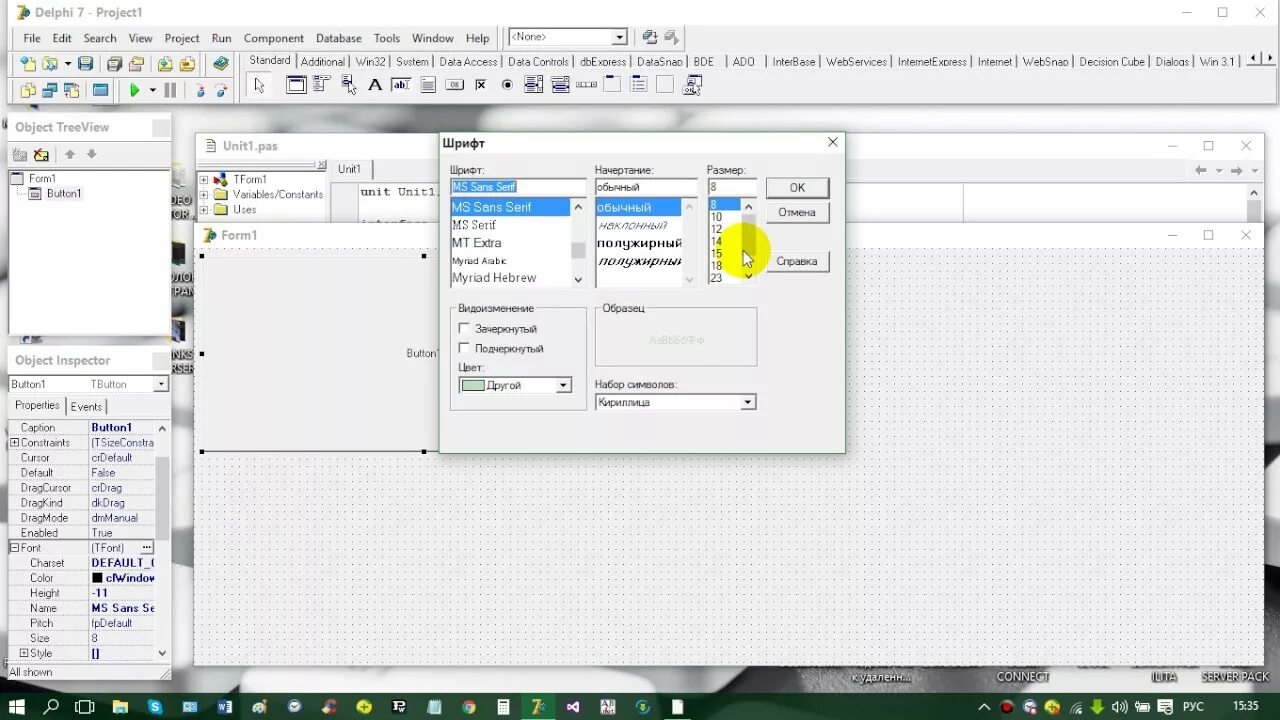
Task: Switch to Additional palette tab
Action: point(323,62)
